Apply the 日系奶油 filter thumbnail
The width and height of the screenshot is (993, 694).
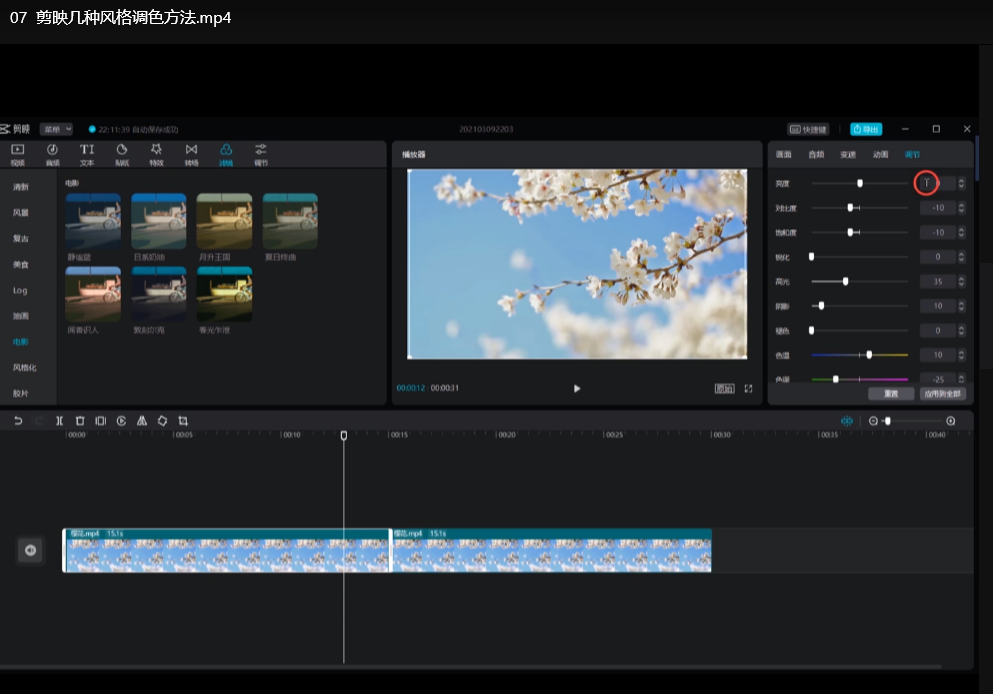[159, 221]
